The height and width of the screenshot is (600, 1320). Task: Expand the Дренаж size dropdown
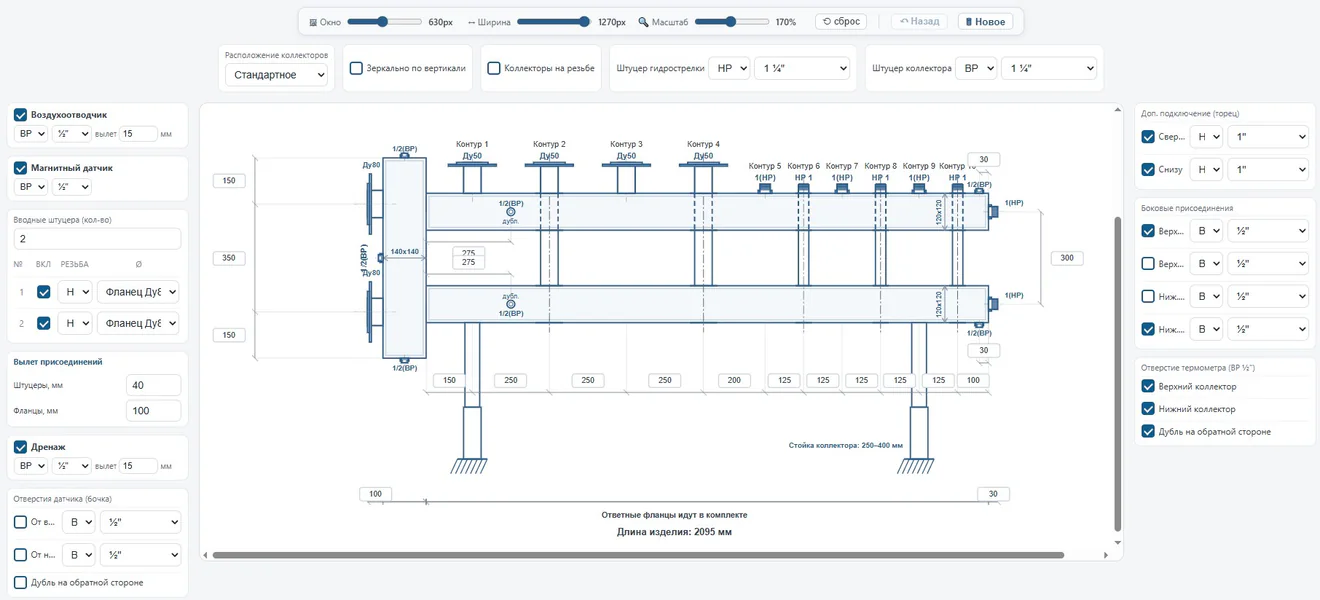(x=72, y=466)
